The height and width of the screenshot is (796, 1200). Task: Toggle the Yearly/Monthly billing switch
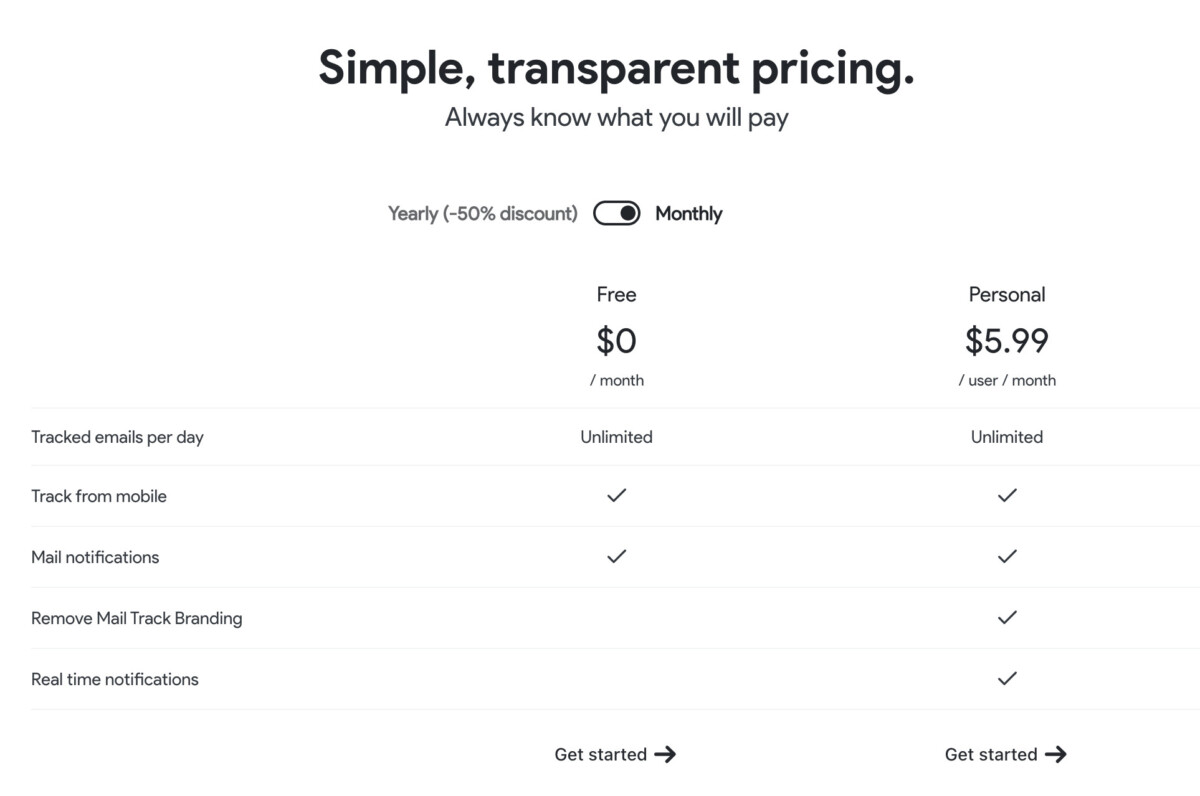click(x=616, y=213)
